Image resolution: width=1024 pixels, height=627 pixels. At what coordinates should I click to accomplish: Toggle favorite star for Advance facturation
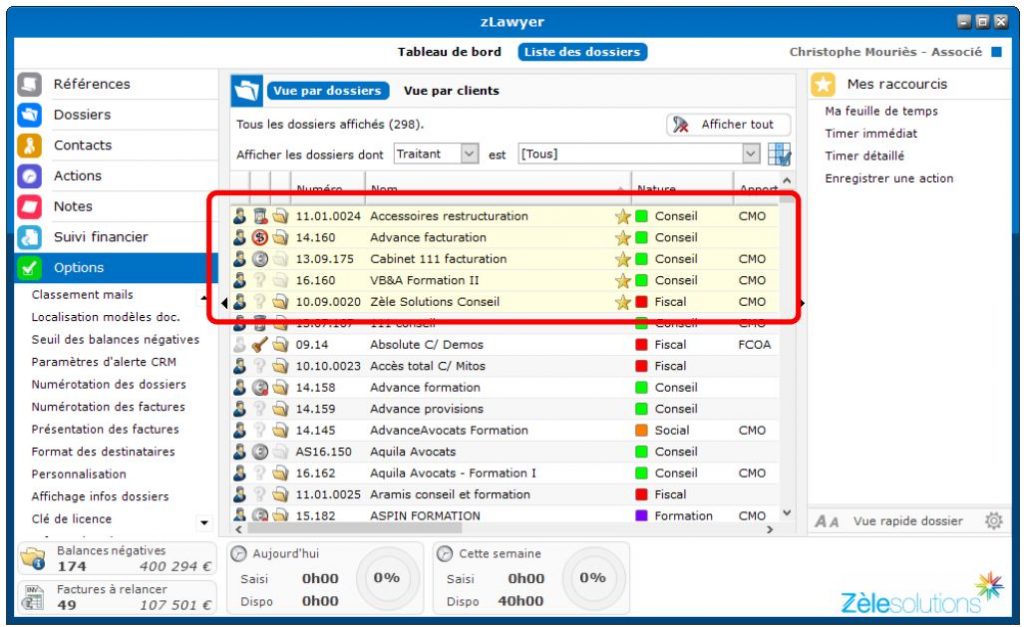[x=622, y=238]
